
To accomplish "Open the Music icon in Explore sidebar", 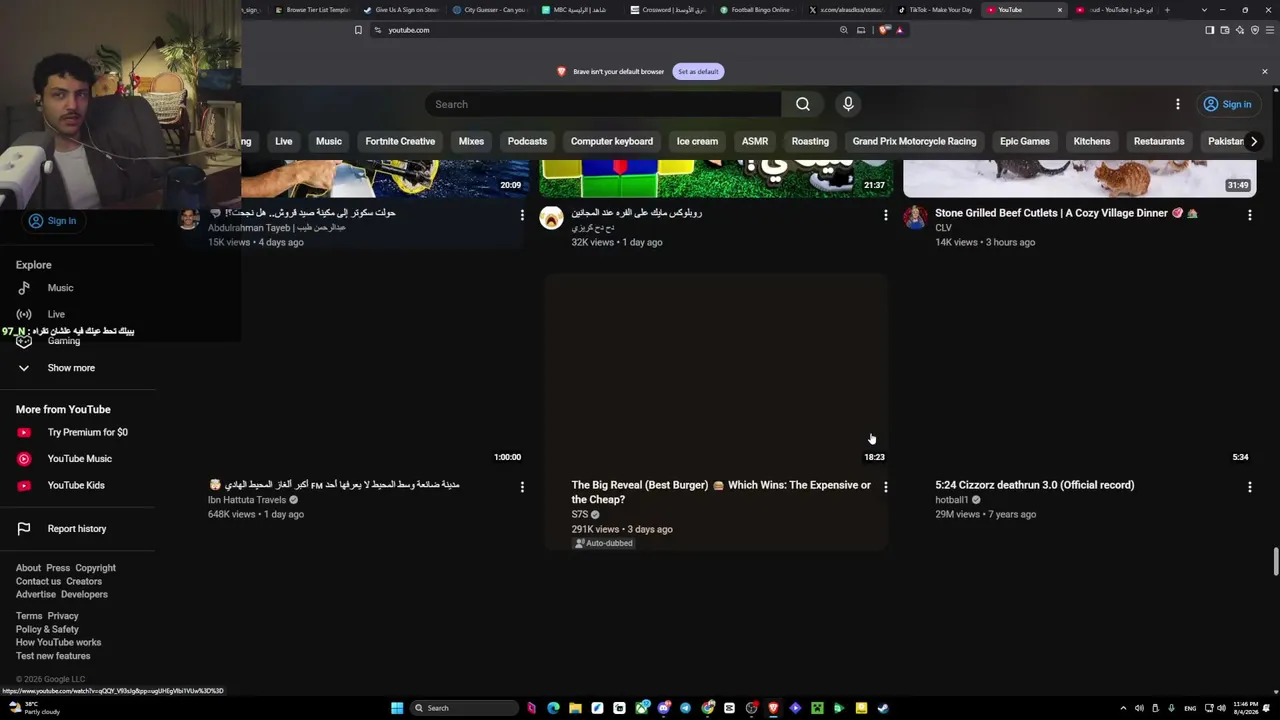I will coord(24,288).
